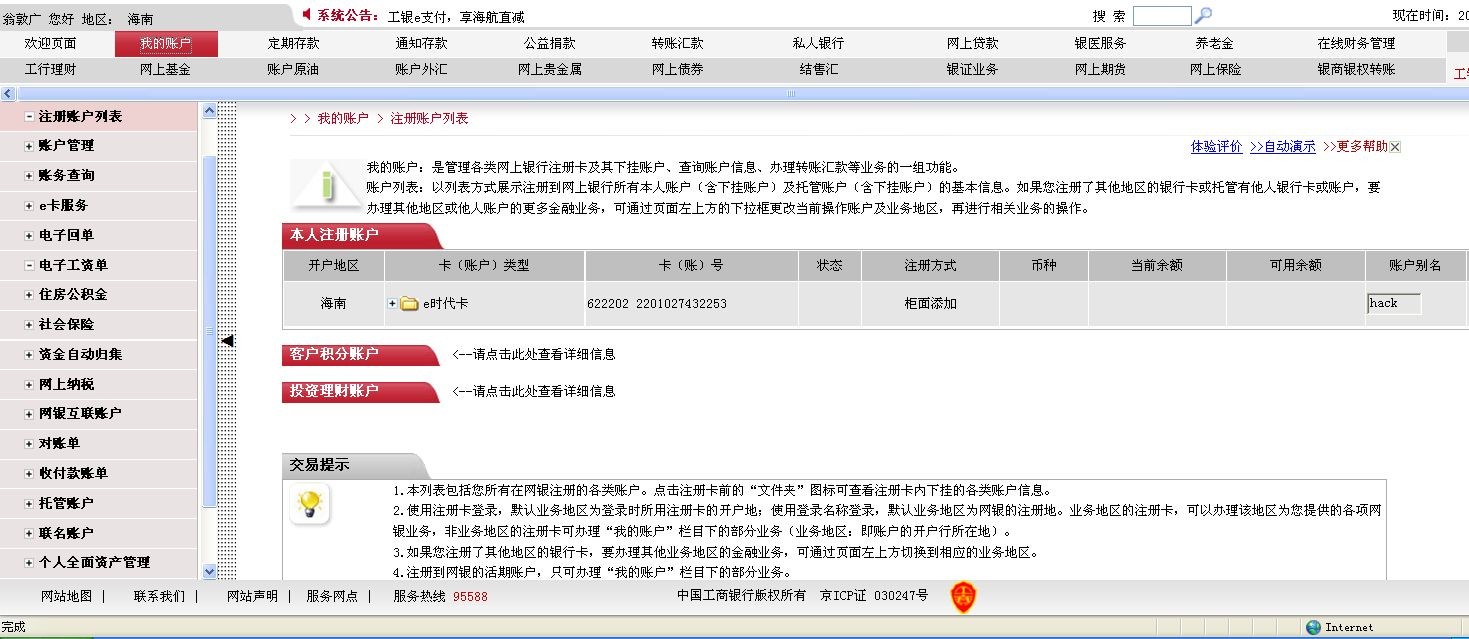
Task: Click the 体验评价 link
Action: 1216,147
